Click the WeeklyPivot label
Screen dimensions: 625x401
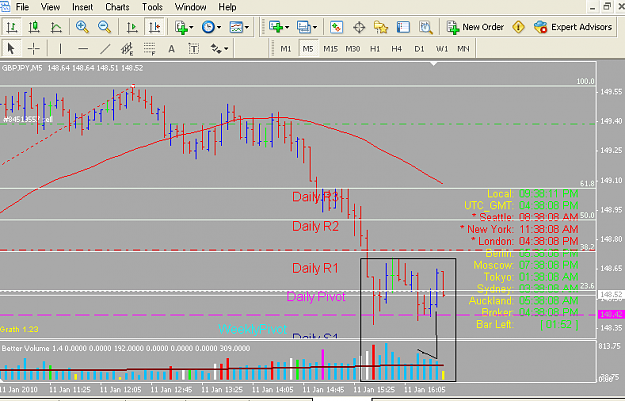click(x=252, y=329)
